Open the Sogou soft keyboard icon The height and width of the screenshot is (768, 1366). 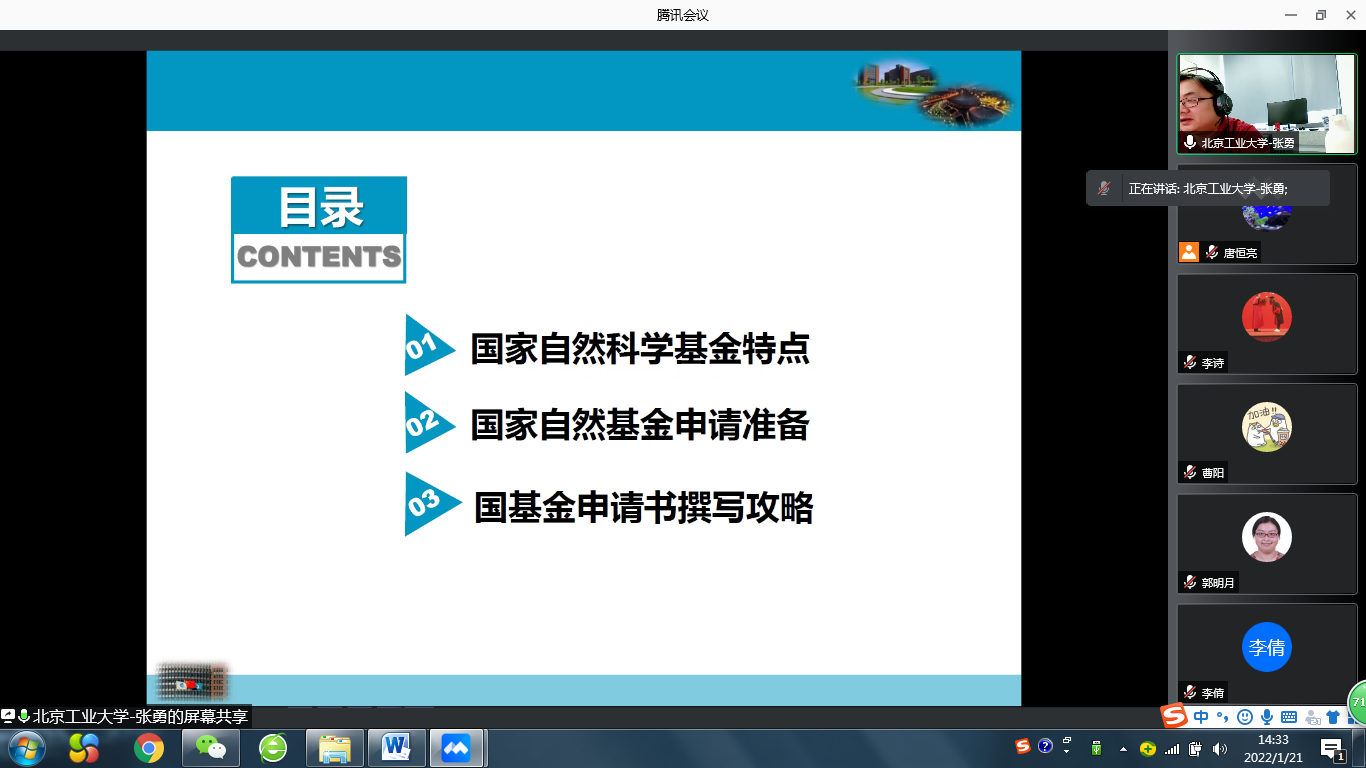(1289, 717)
